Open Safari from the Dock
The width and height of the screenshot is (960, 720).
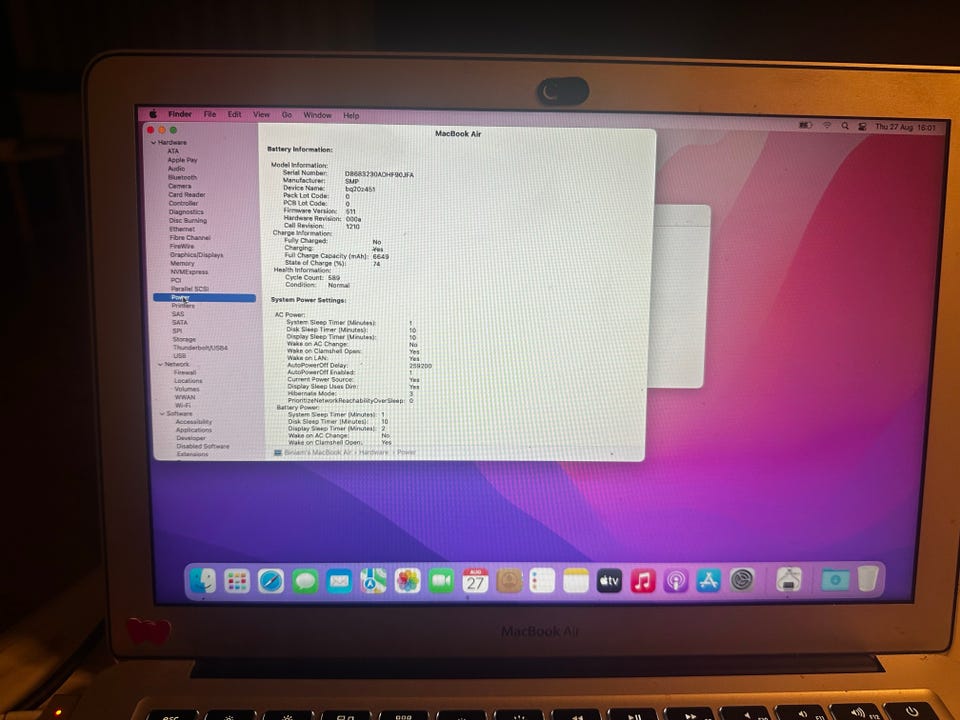click(x=271, y=581)
